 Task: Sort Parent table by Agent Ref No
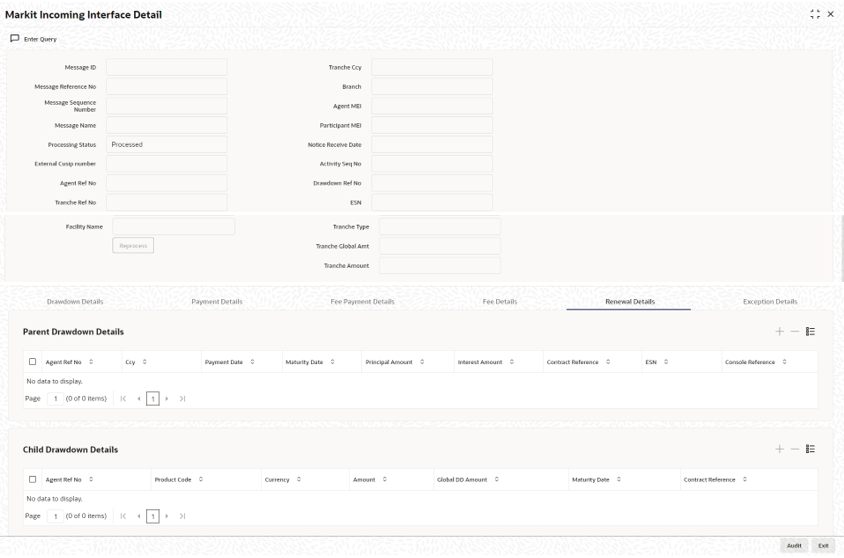point(91,362)
